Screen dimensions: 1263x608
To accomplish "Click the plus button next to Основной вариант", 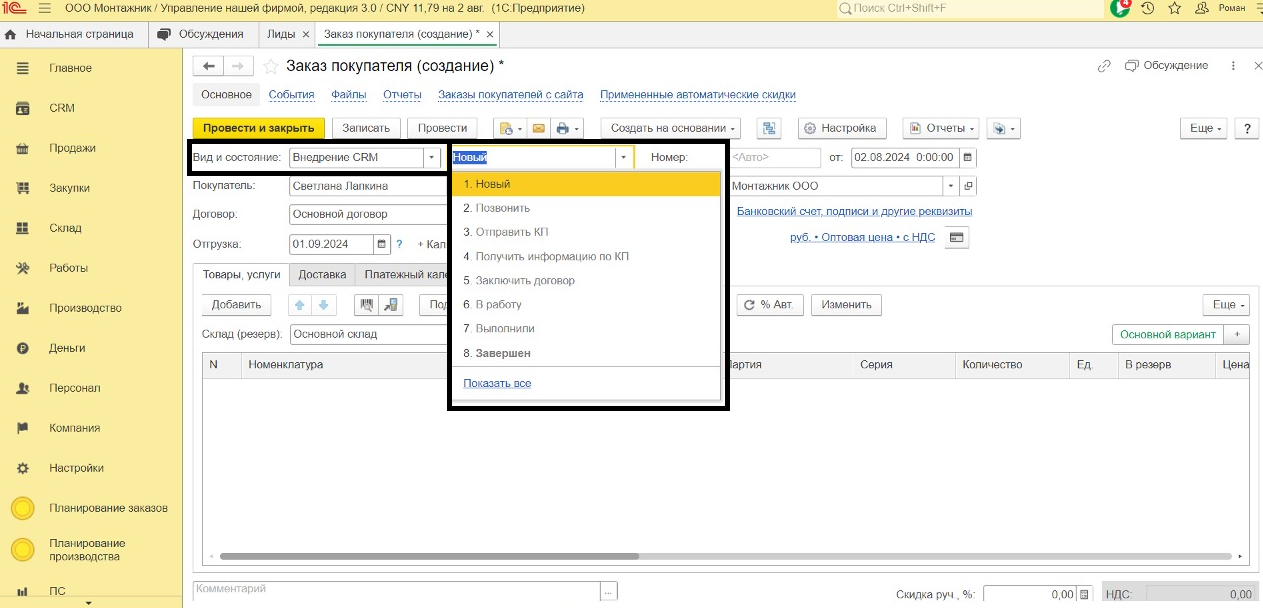I will point(1237,335).
